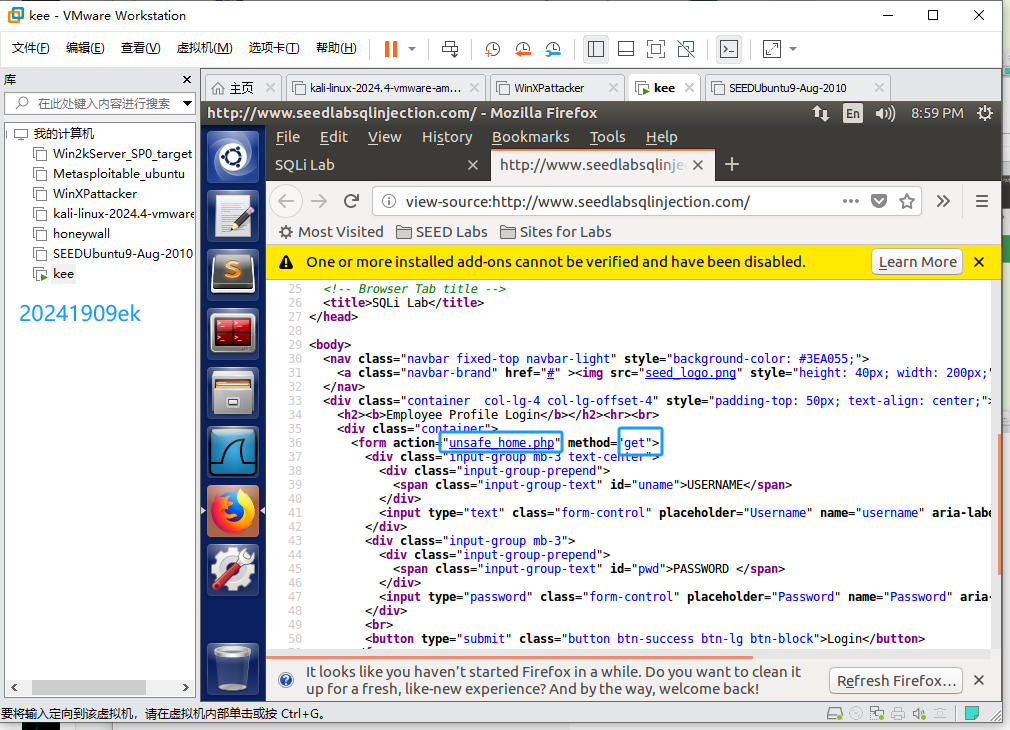
Task: Open the Firefox hamburger menu
Action: [981, 201]
